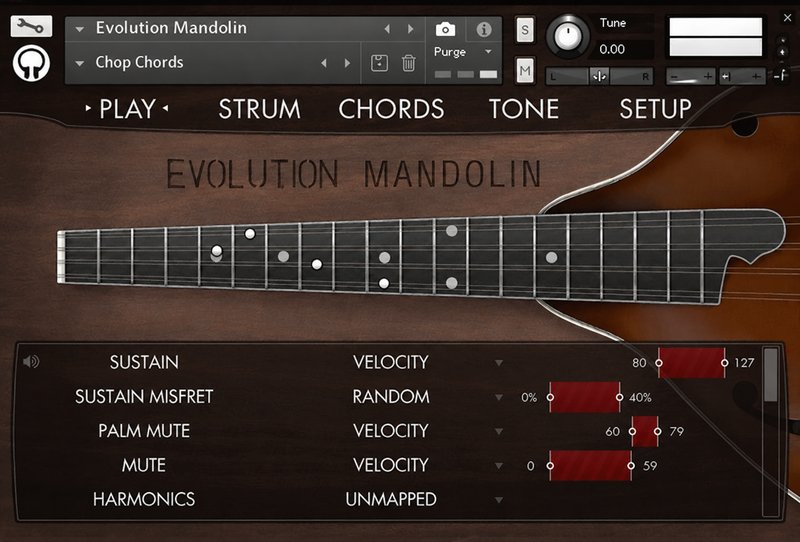This screenshot has height=542, width=800.
Task: Open the Sustain Misfret mapping dropdown arrow
Action: click(x=499, y=397)
